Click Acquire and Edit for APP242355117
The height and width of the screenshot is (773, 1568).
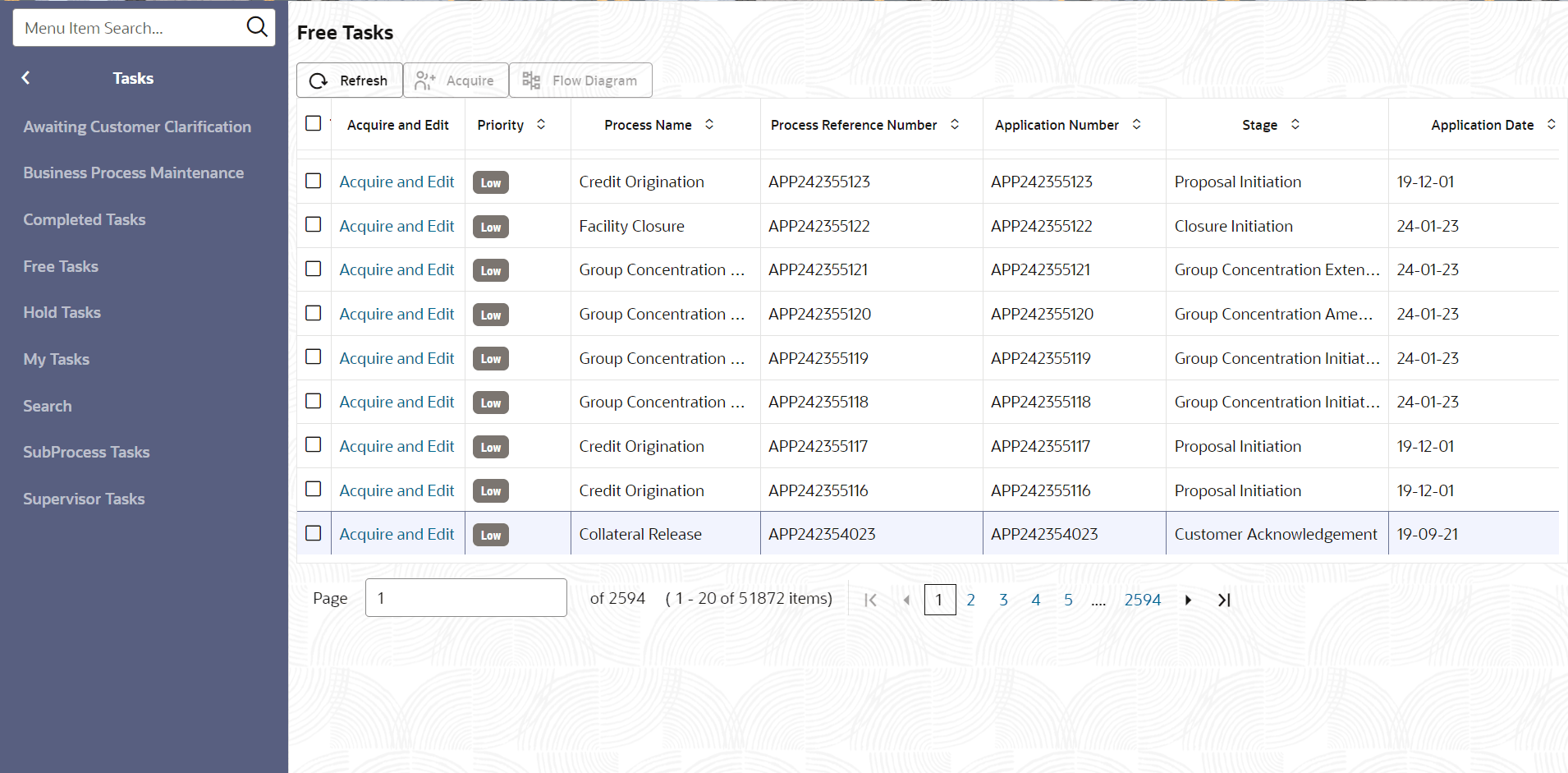pos(397,446)
